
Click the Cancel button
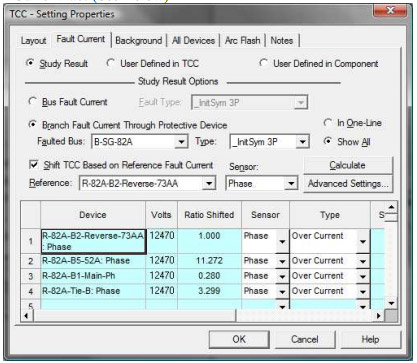pyautogui.click(x=304, y=339)
